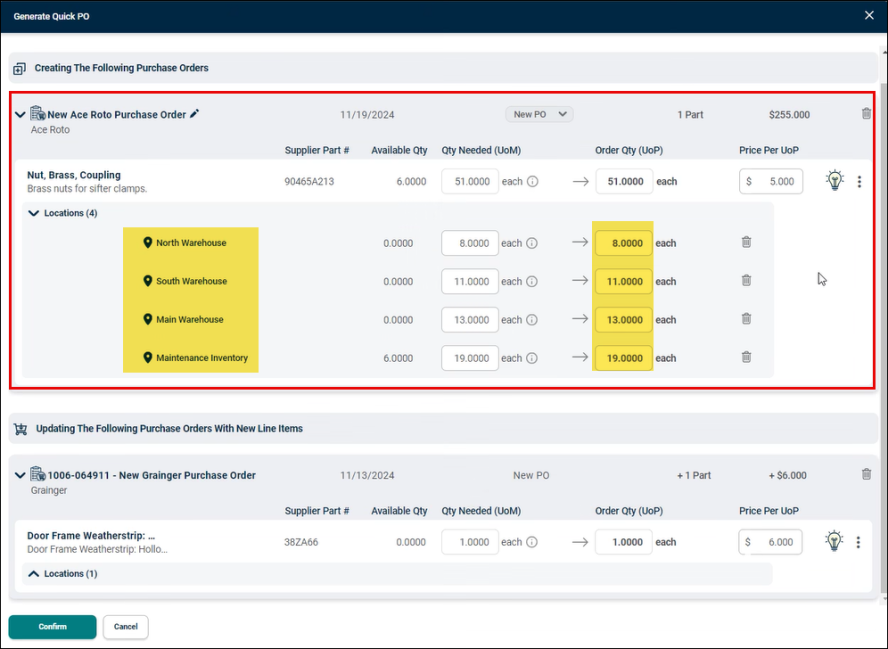Click info icon beside South Warehouse quantity needed
The height and width of the screenshot is (649, 888).
(x=532, y=281)
